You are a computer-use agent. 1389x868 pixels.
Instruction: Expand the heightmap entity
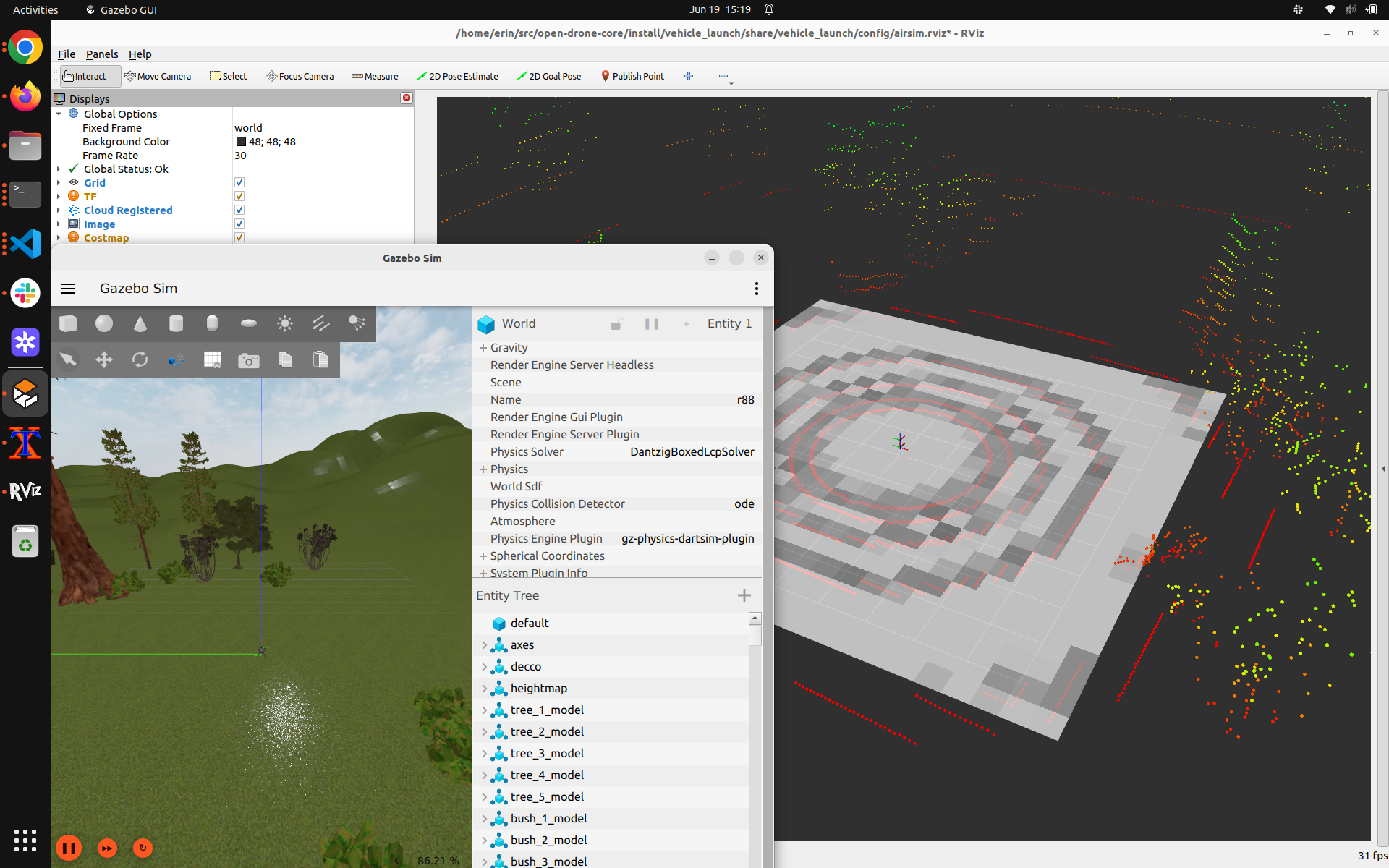pyautogui.click(x=485, y=689)
